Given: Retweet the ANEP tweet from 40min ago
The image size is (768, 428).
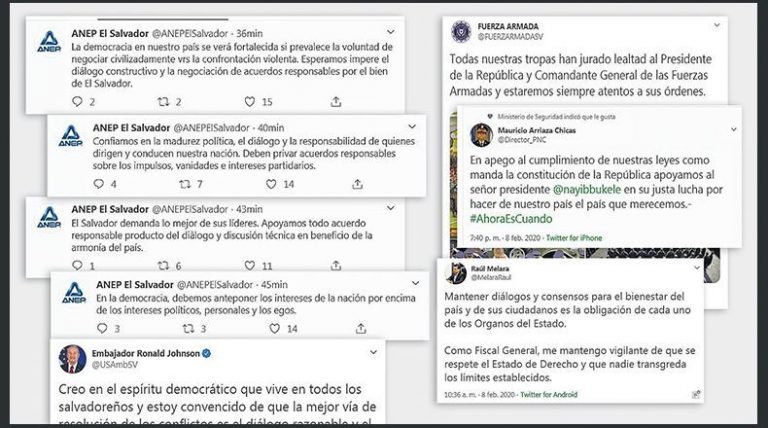Looking at the screenshot, I should coord(185,184).
